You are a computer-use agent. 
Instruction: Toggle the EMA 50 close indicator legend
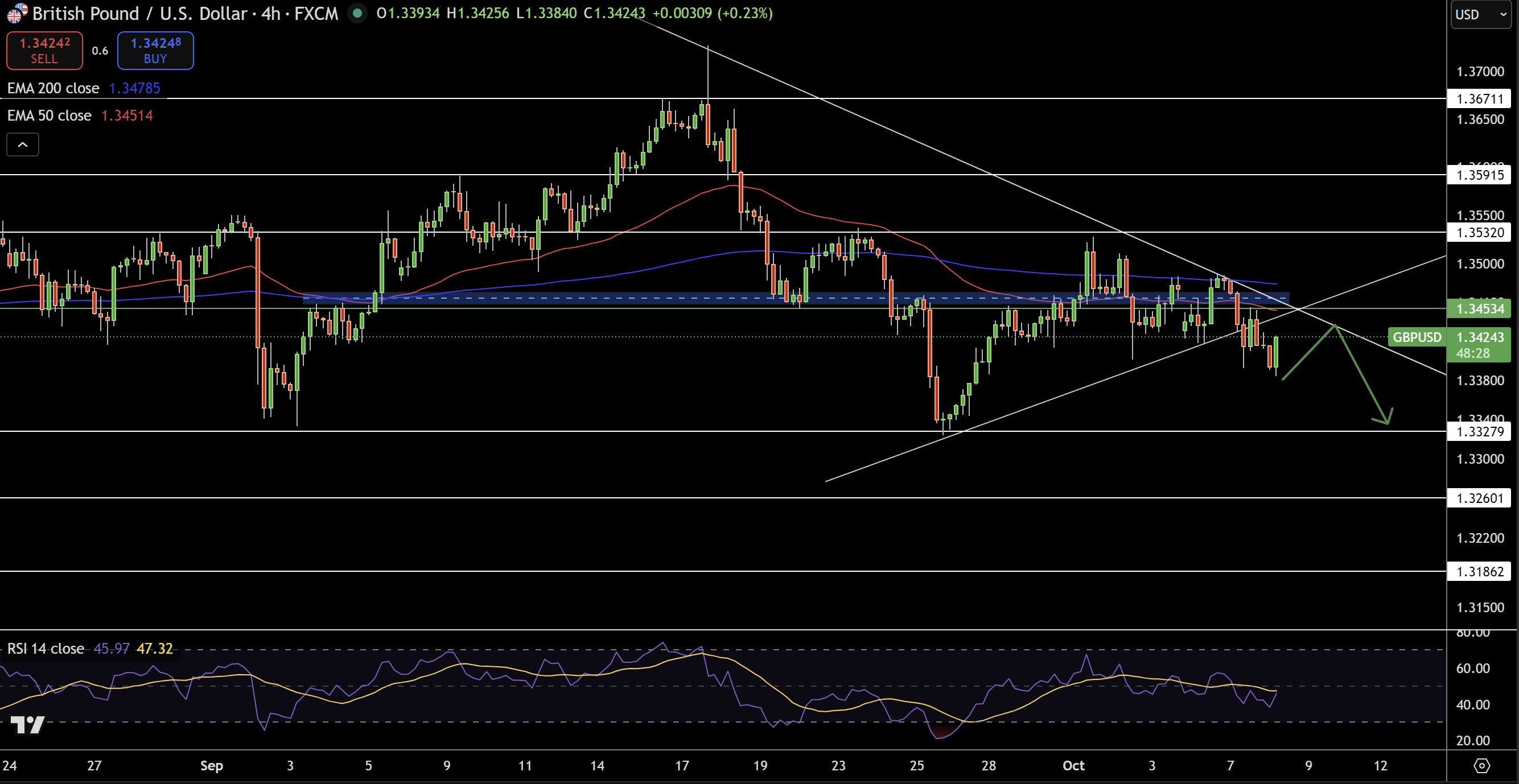[50, 115]
